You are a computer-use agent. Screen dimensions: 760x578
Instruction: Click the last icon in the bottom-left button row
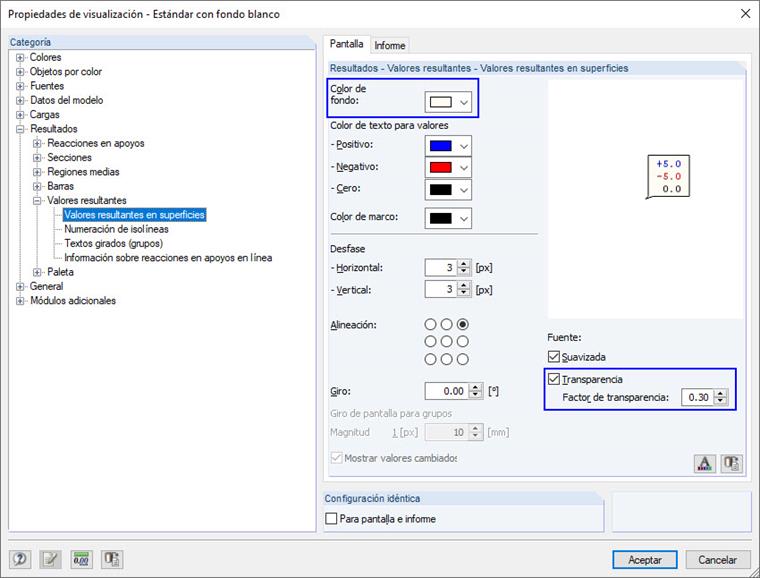coord(112,559)
